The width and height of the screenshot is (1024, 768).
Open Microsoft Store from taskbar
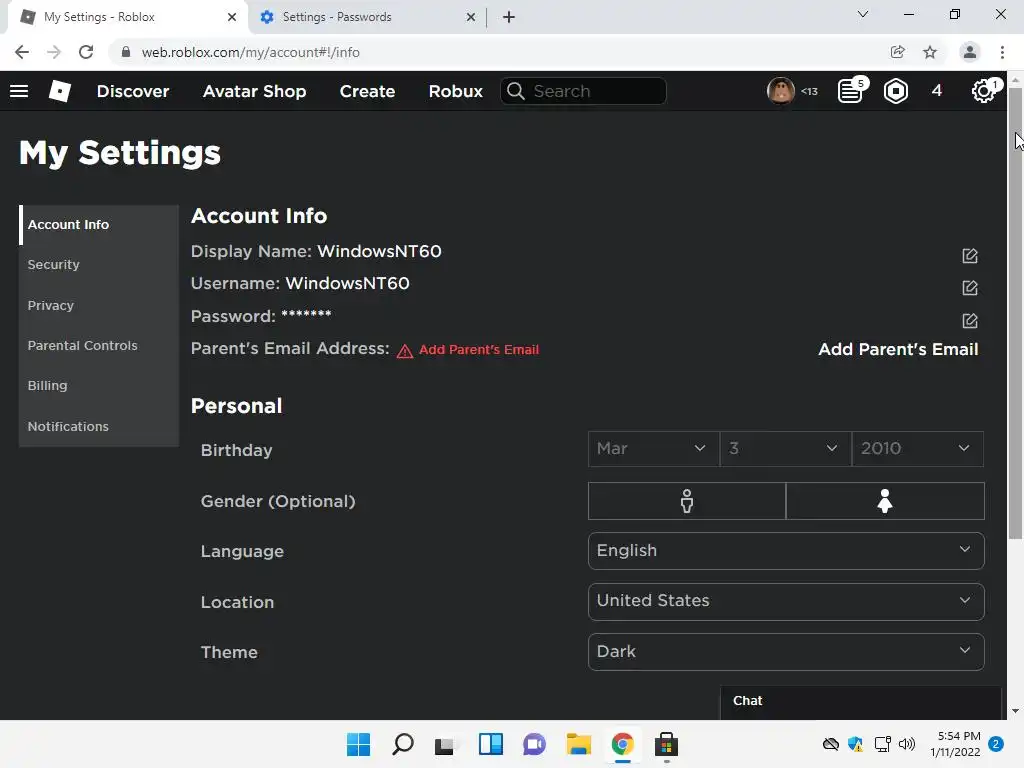click(x=666, y=744)
